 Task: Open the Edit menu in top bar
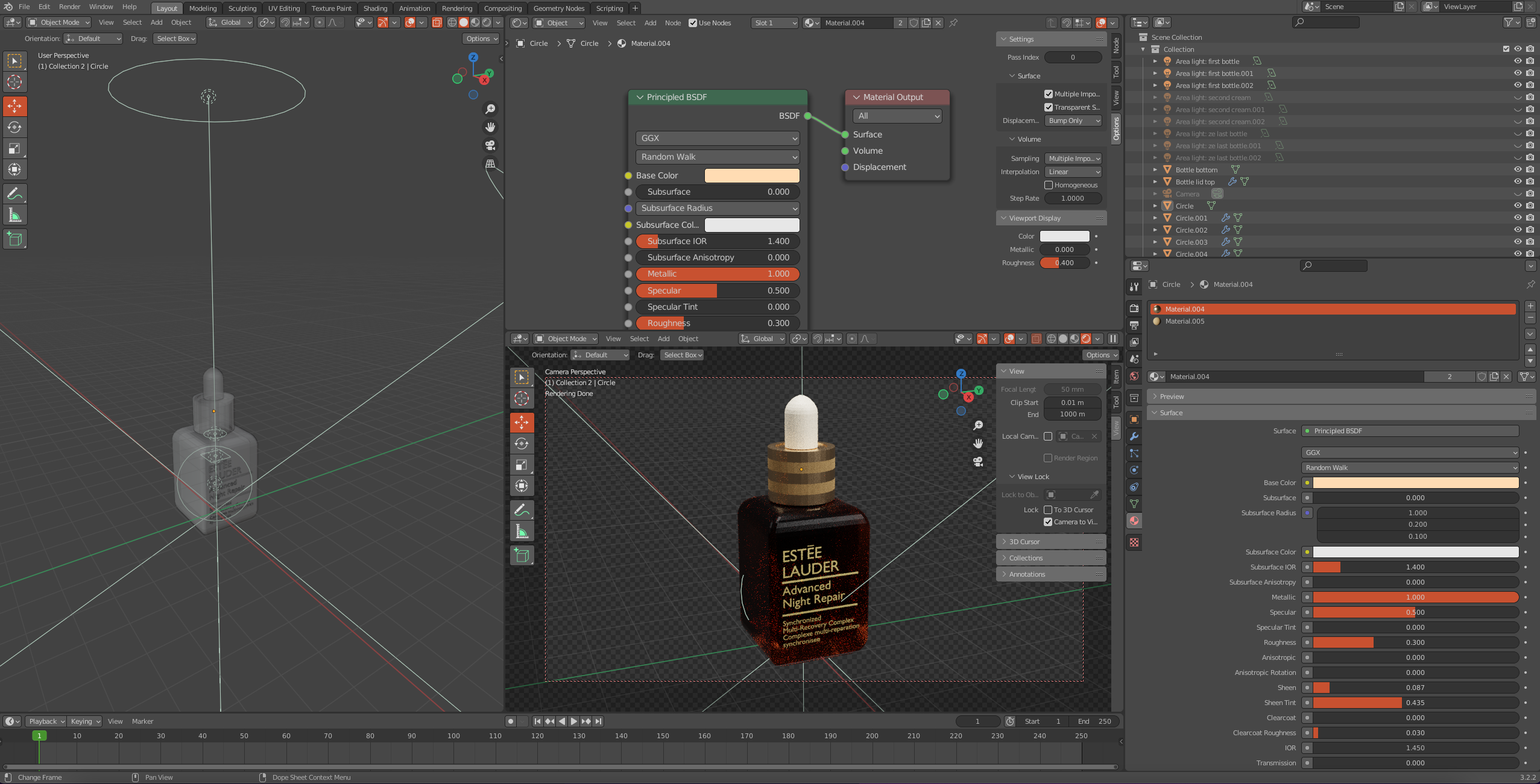44,7
